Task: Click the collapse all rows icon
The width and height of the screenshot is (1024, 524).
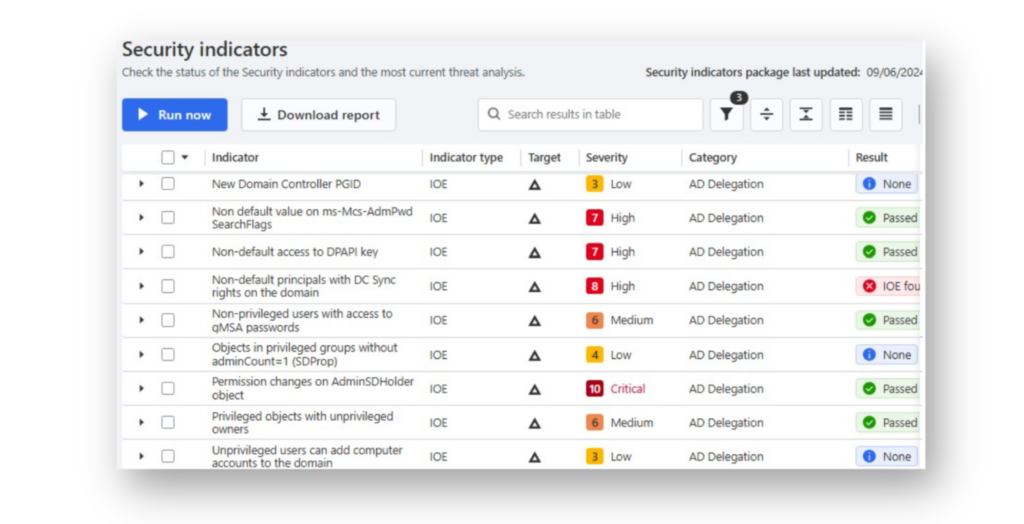Action: point(806,114)
